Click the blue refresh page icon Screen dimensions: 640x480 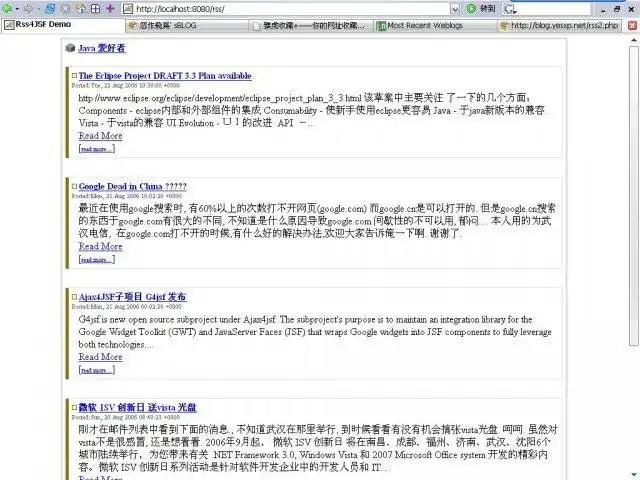click(x=51, y=8)
